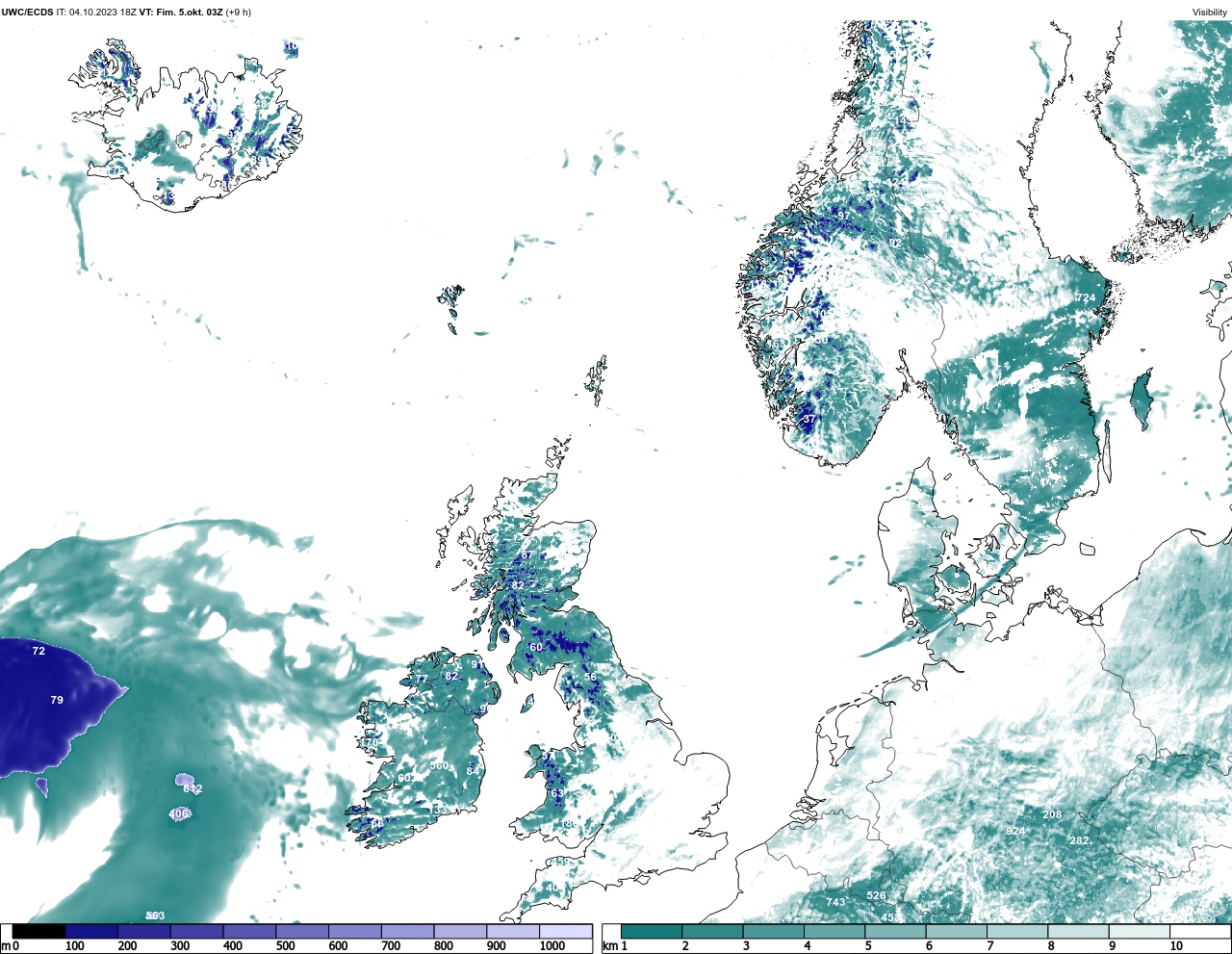
Task: Select the 800–900 m legend swatch
Action: (460, 931)
